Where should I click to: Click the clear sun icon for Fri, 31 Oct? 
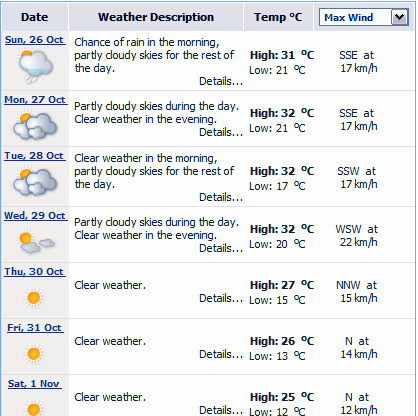(x=34, y=353)
